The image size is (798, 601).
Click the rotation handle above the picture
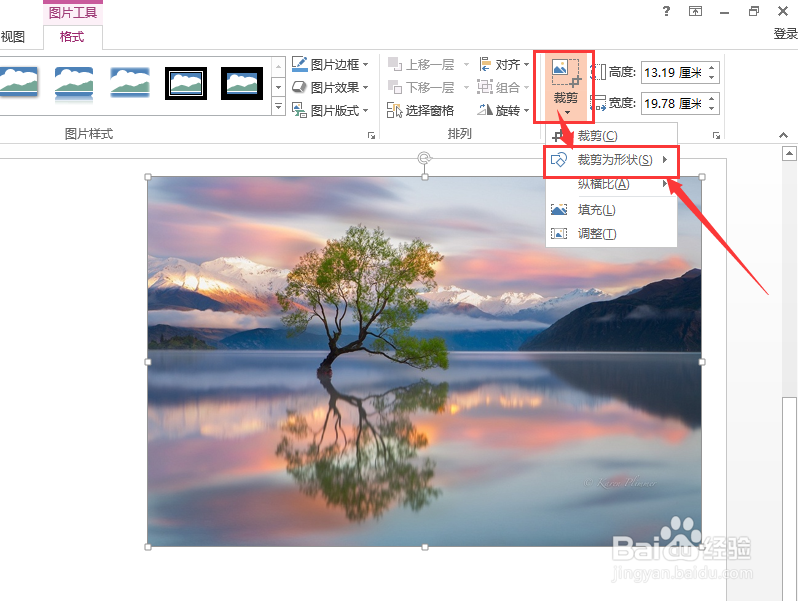coord(424,158)
